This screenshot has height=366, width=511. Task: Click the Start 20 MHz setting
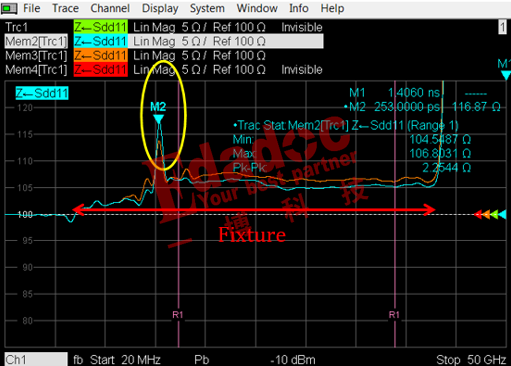[x=125, y=360]
